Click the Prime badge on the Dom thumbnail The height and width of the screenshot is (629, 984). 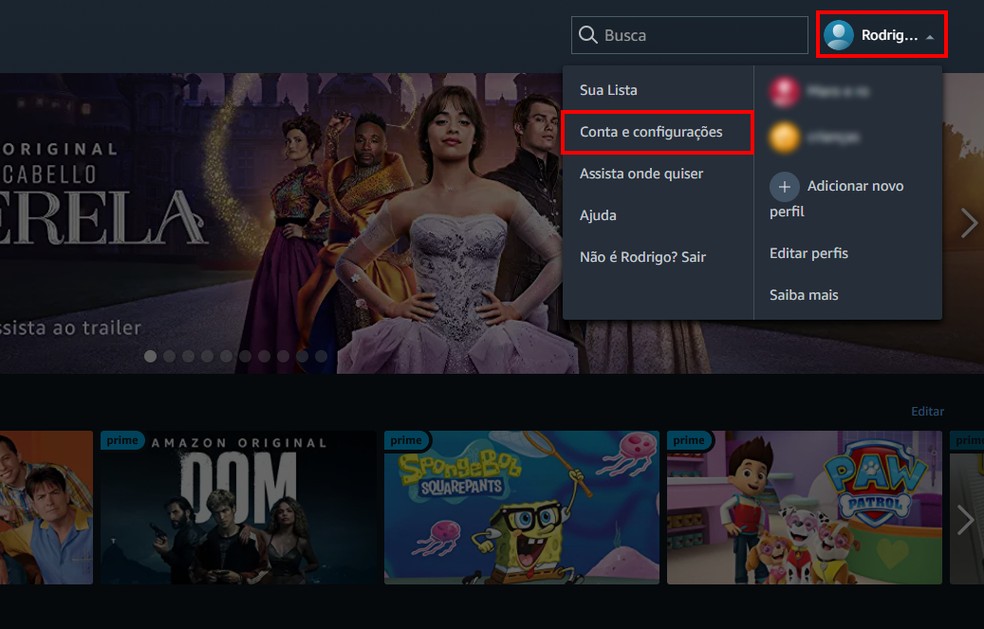tap(121, 440)
